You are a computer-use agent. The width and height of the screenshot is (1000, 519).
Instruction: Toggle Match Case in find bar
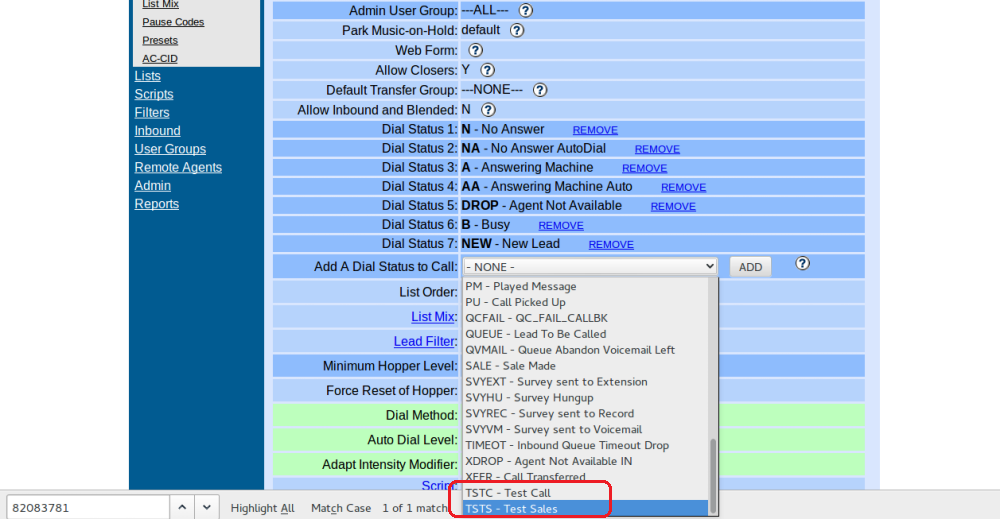[341, 508]
